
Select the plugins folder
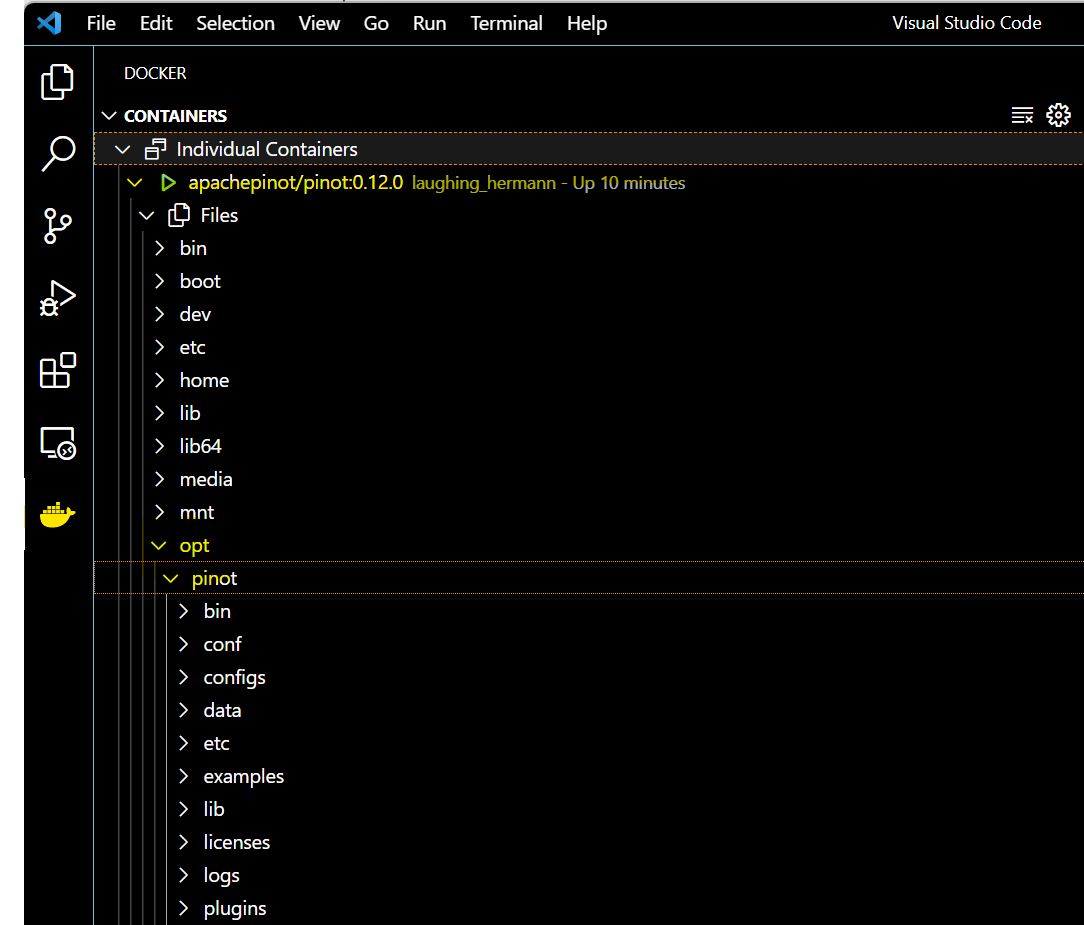coord(234,908)
